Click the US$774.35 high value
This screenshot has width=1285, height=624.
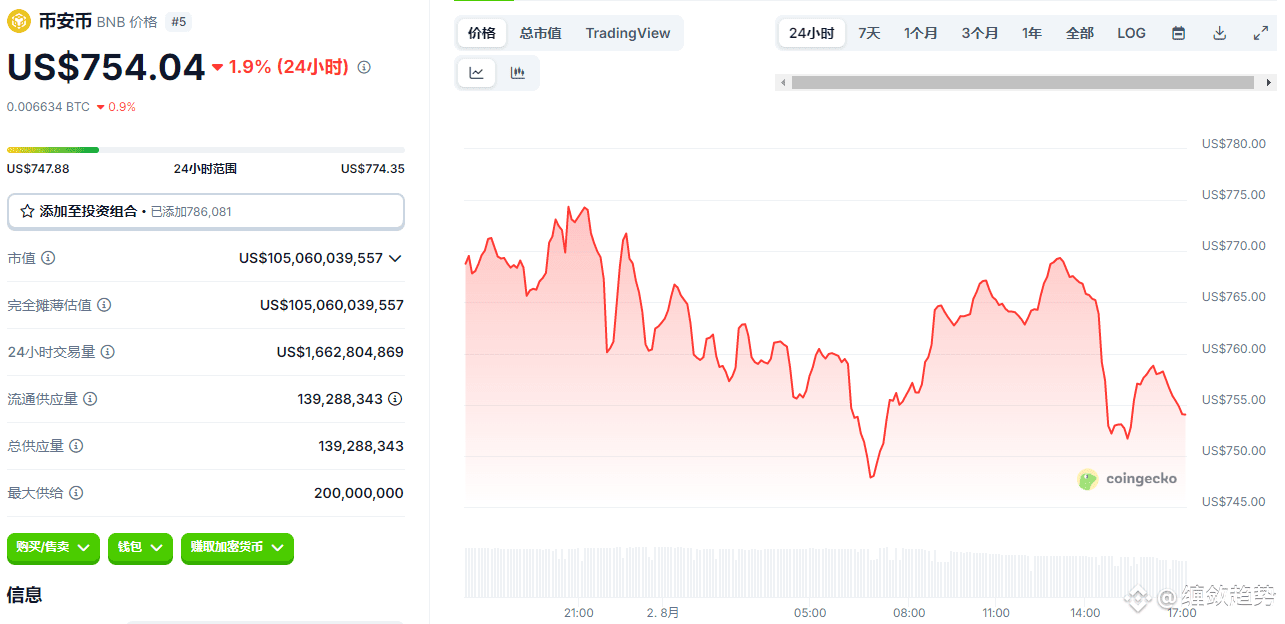373,169
